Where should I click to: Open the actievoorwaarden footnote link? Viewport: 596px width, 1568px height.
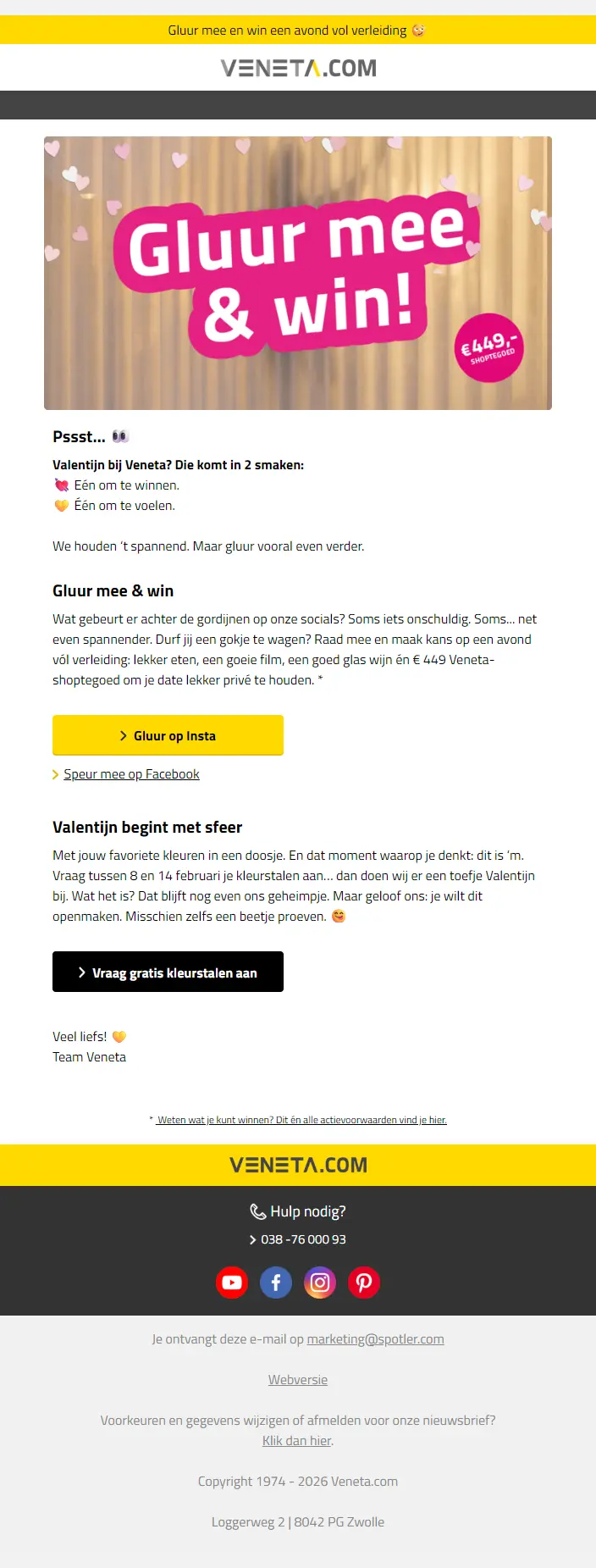[x=301, y=1120]
